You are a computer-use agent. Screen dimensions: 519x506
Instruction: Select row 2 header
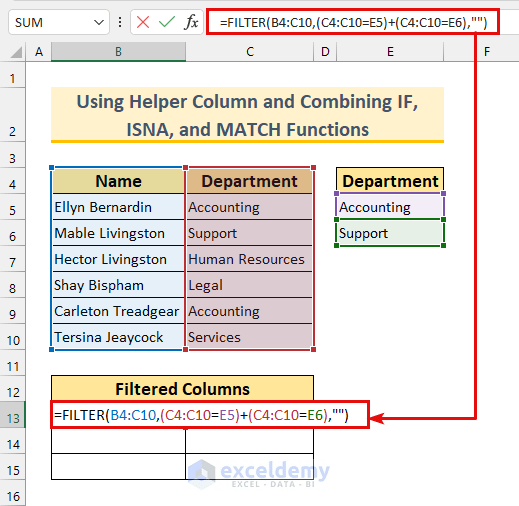point(12,115)
